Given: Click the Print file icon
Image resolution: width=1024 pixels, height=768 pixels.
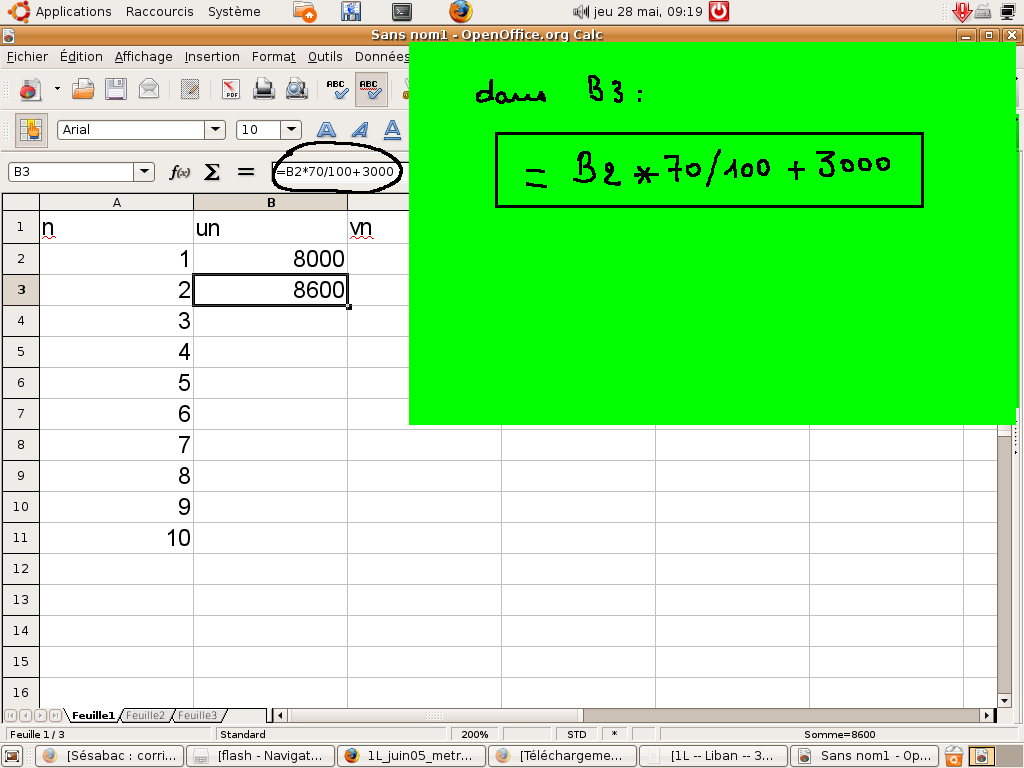Looking at the screenshot, I should pyautogui.click(x=264, y=90).
